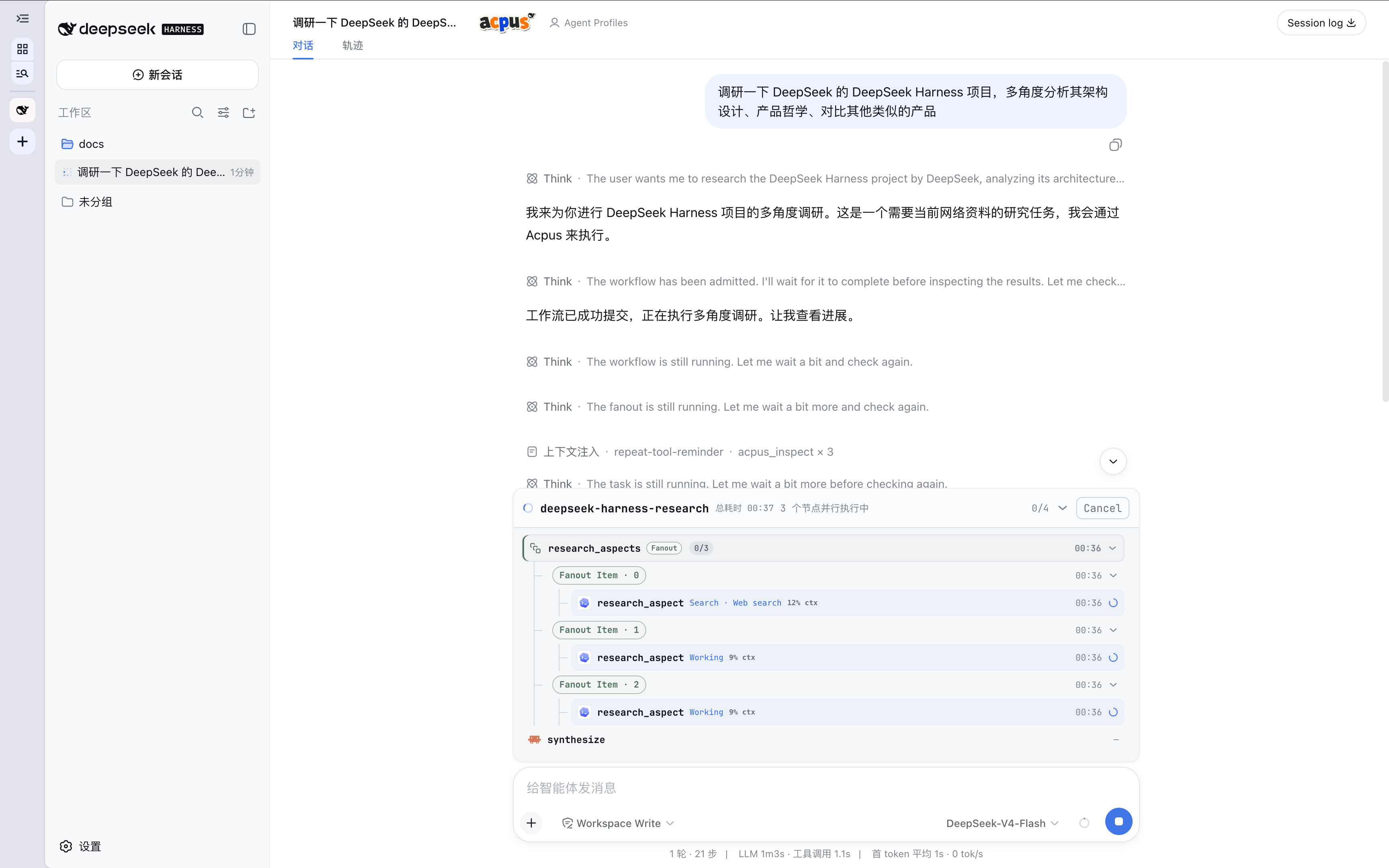
Task: Open 设置 settings
Action: [80, 846]
